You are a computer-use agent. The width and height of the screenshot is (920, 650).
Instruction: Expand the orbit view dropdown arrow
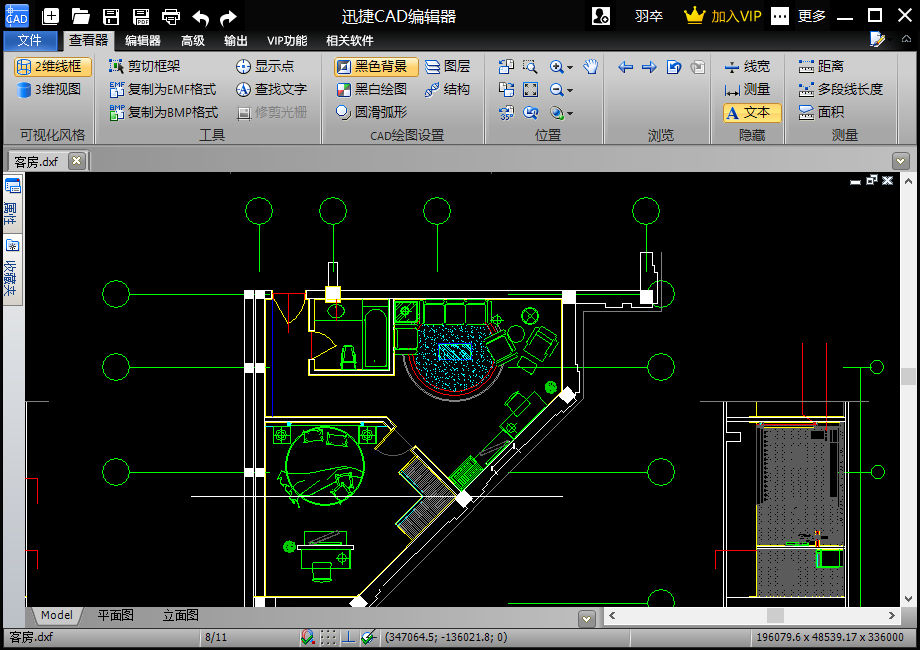pos(570,113)
